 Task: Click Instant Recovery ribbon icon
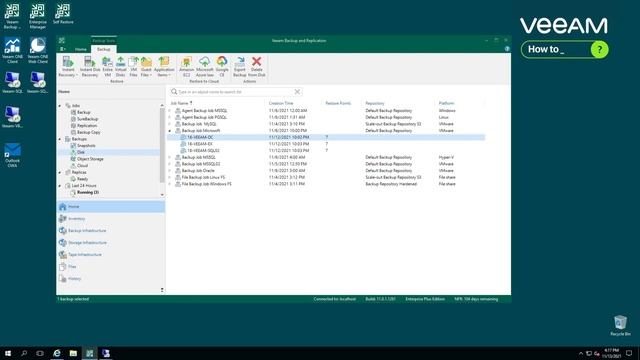pos(68,67)
